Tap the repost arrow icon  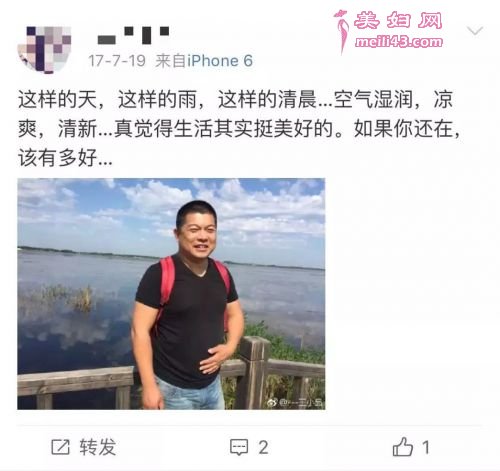[60, 447]
